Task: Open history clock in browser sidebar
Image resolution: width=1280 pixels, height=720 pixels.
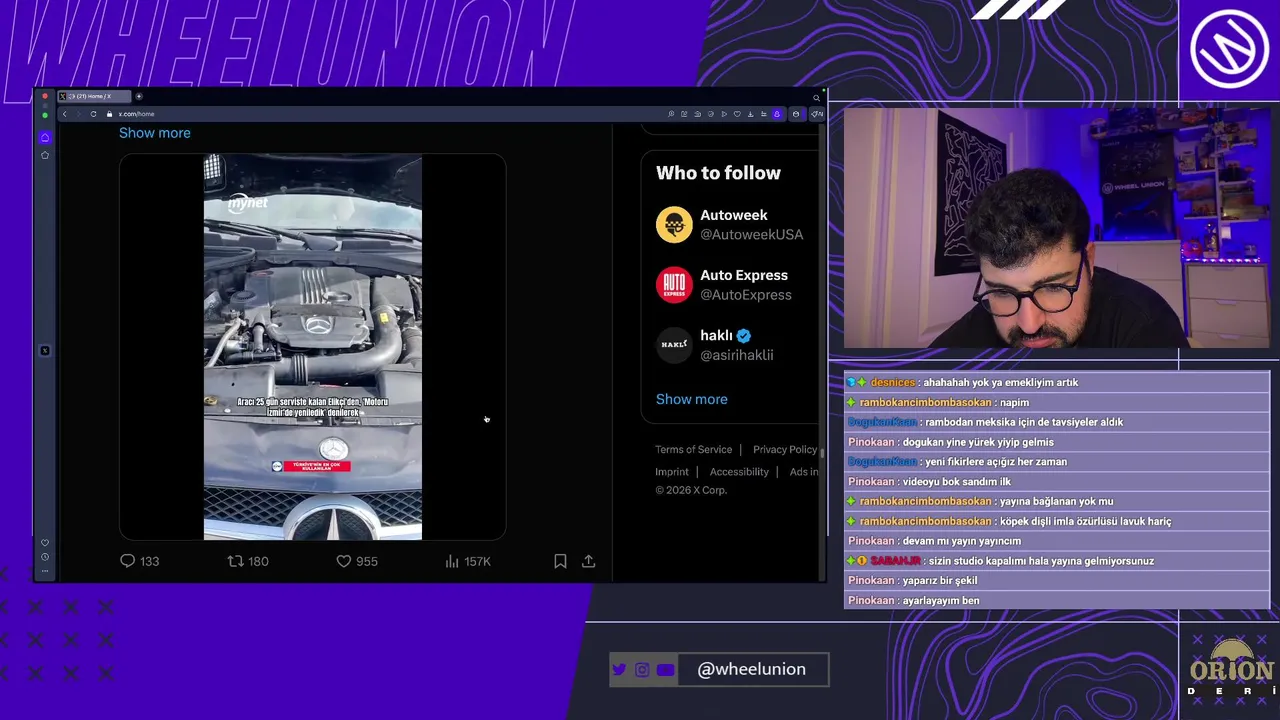Action: [45, 557]
